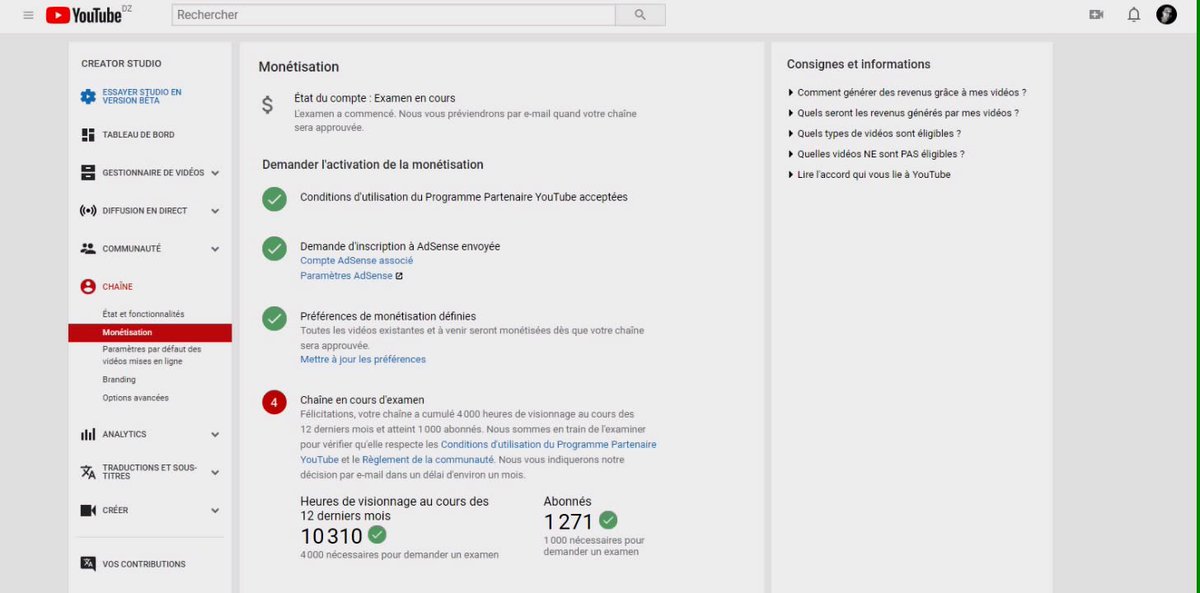Click the green check beside Conditions d'utilisation acceptées
This screenshot has height=593, width=1200.
[274, 199]
